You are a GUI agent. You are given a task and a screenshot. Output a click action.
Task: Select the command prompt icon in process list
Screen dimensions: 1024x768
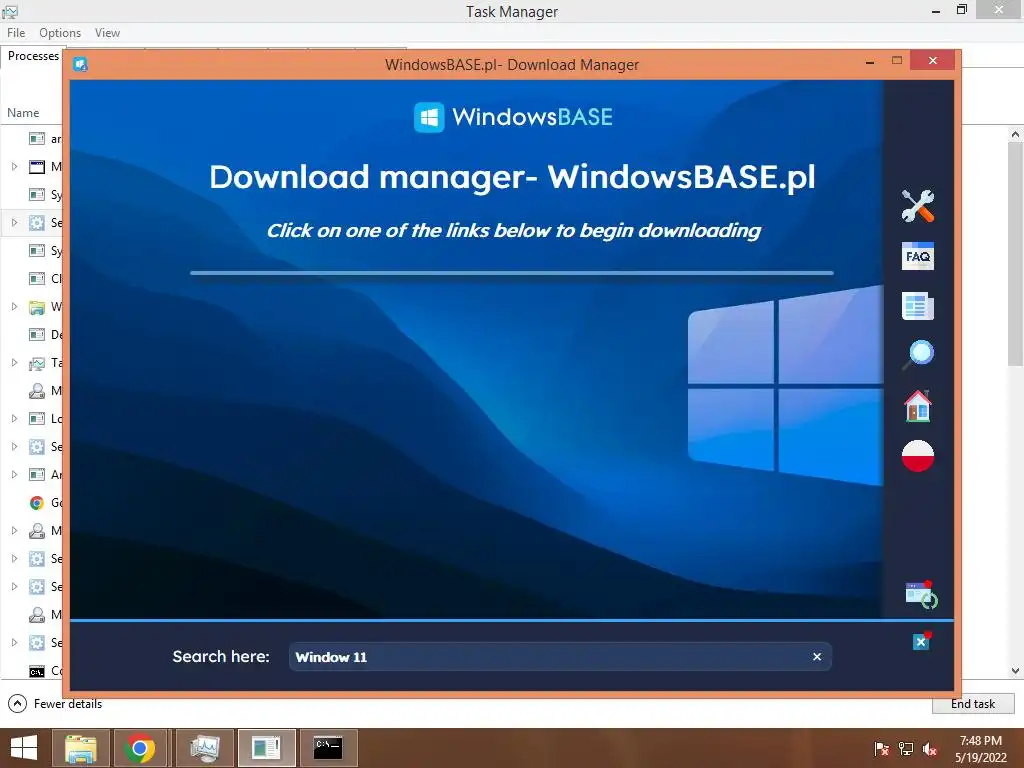coord(37,671)
